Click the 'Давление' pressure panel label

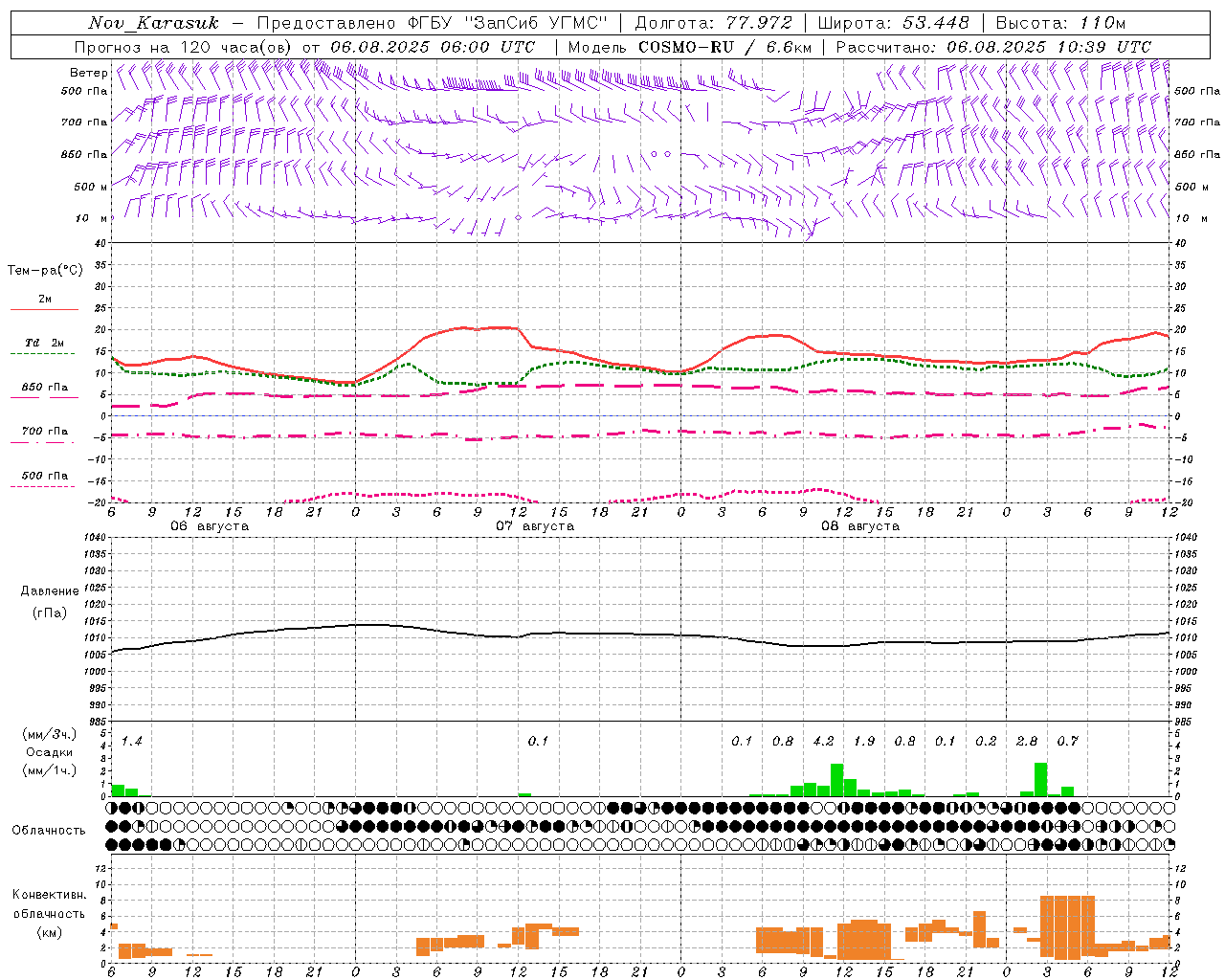pos(50,591)
